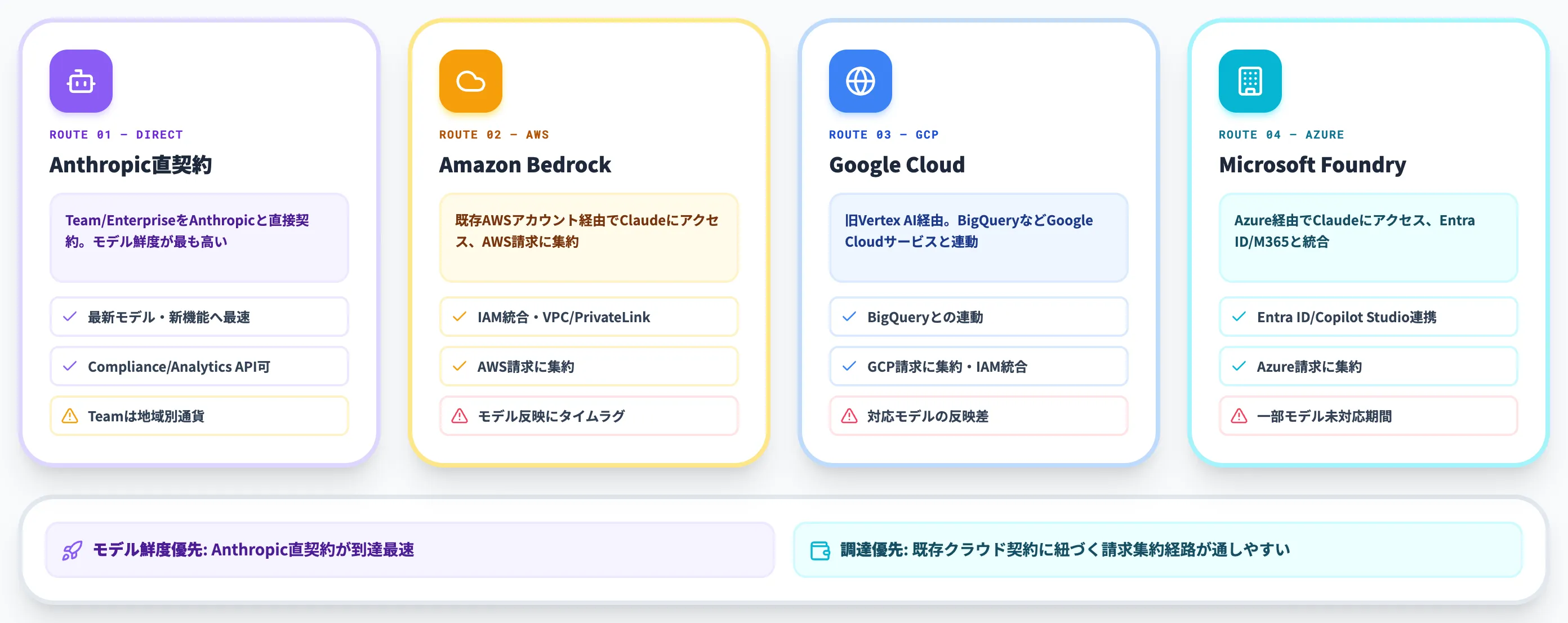Click the 対応モデルの反映差 text
The width and height of the screenshot is (1568, 623).
click(x=928, y=416)
